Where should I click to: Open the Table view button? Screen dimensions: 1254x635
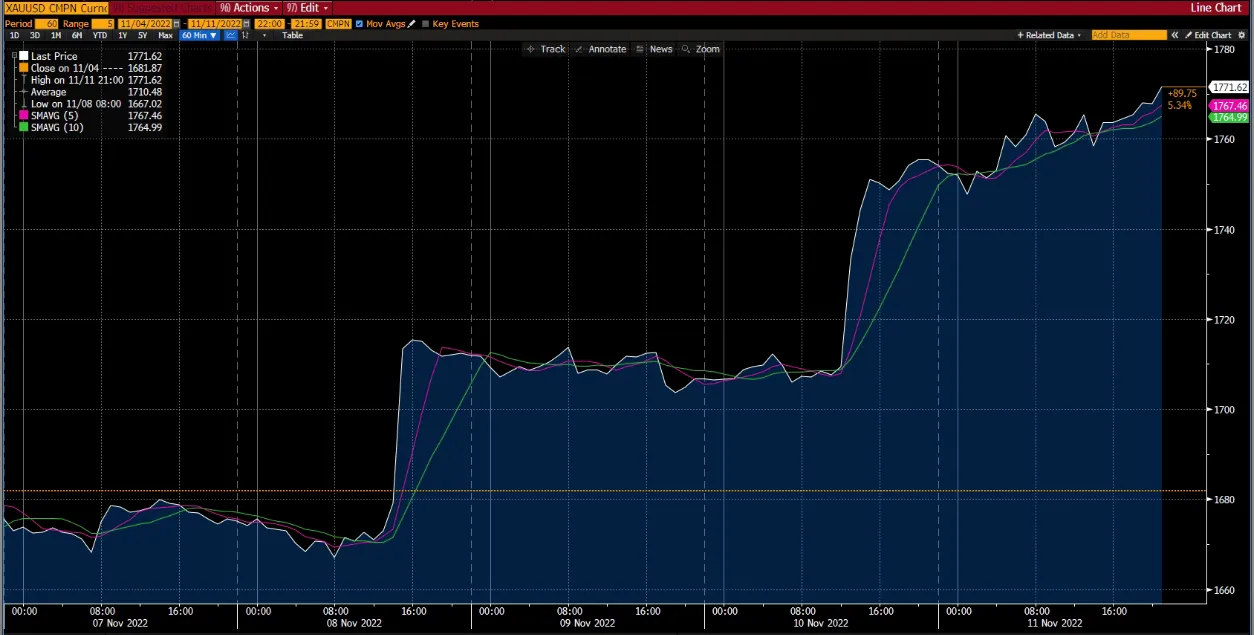pyautogui.click(x=292, y=35)
